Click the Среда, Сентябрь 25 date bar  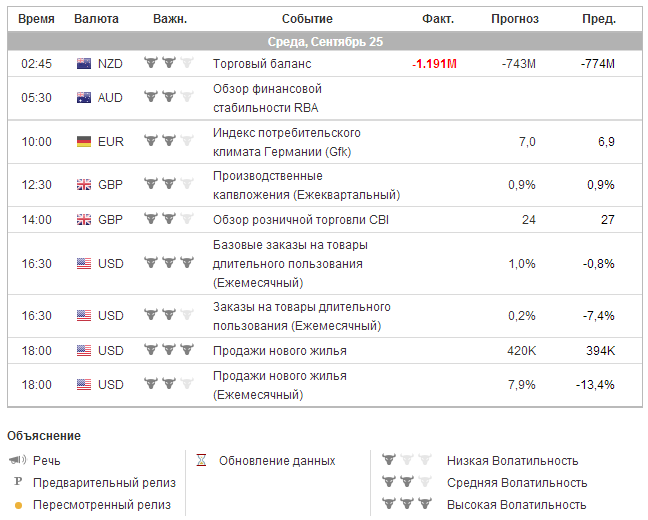point(325,42)
